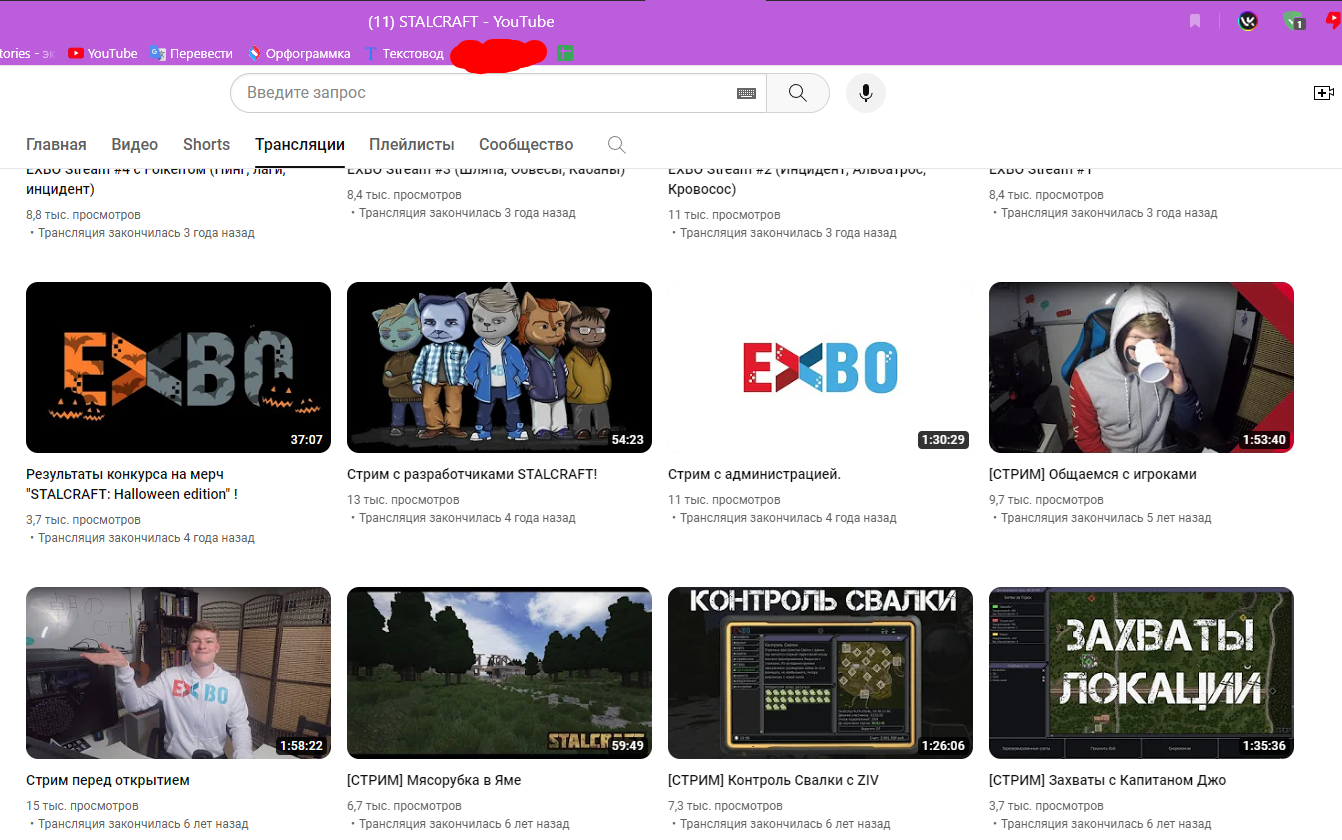This screenshot has height=840, width=1342.
Task: Click the browser bookmark icon in title bar
Action: [1195, 21]
